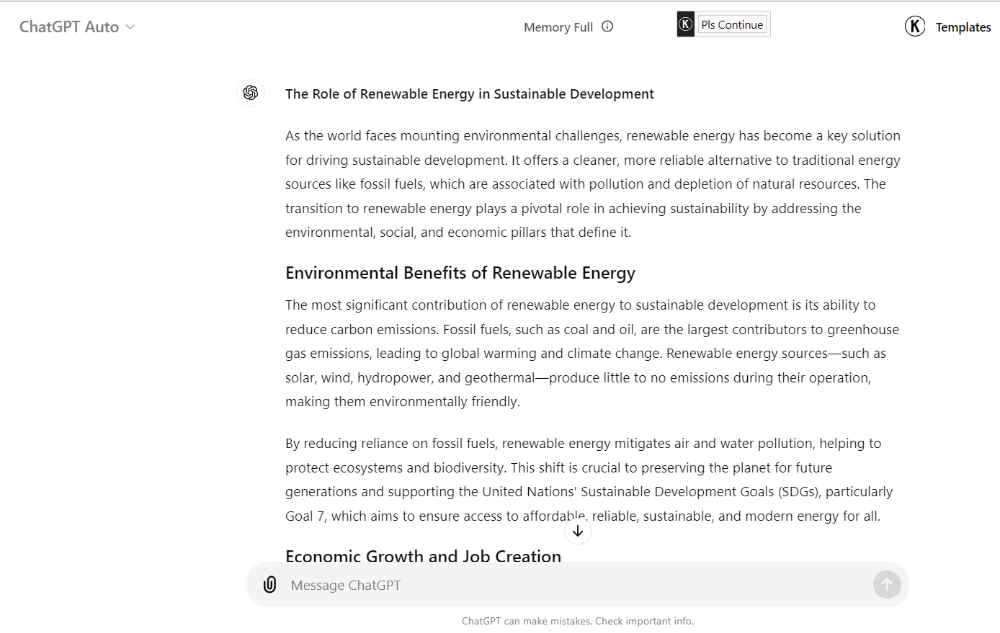Open the ChatGPT Auto model selector

point(69,27)
